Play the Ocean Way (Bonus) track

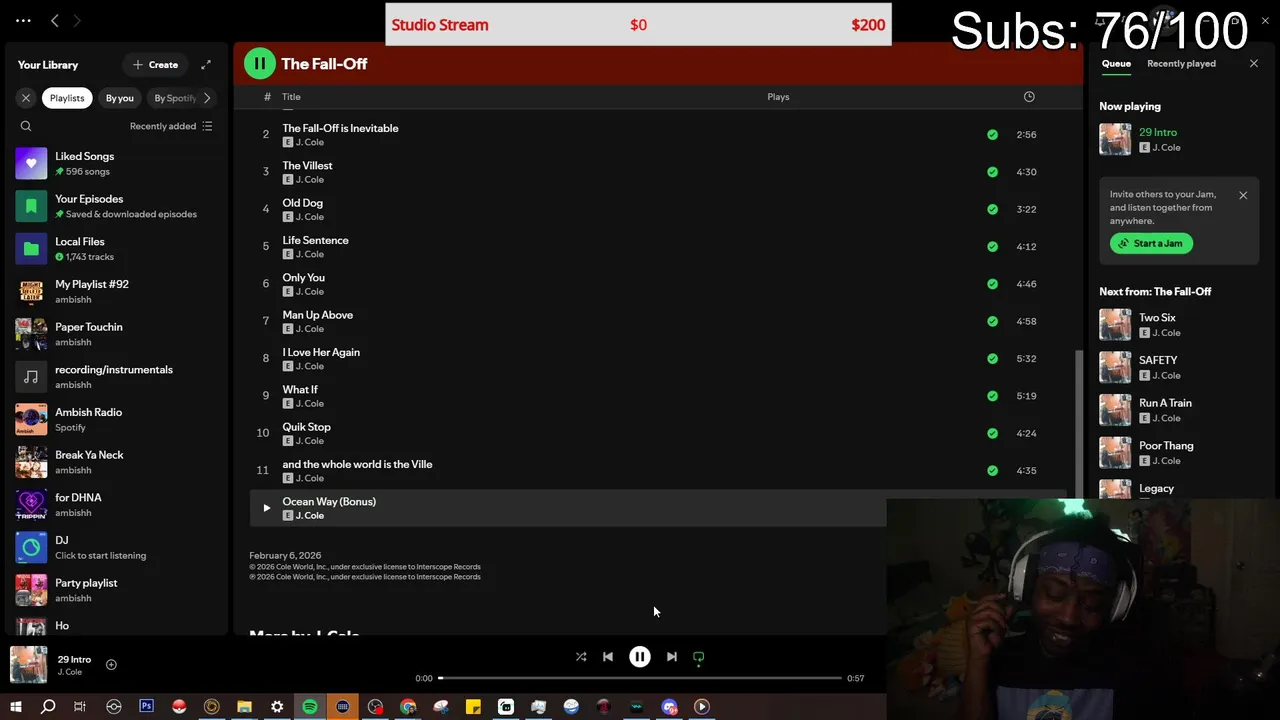click(266, 508)
